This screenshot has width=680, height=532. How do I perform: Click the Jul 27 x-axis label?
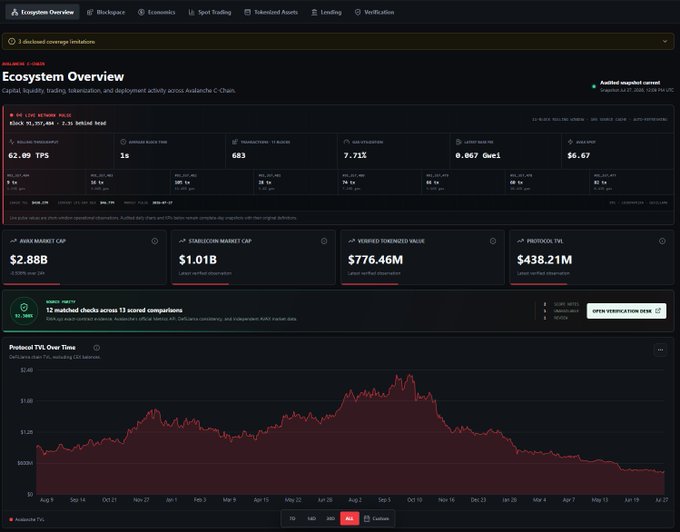(x=661, y=500)
